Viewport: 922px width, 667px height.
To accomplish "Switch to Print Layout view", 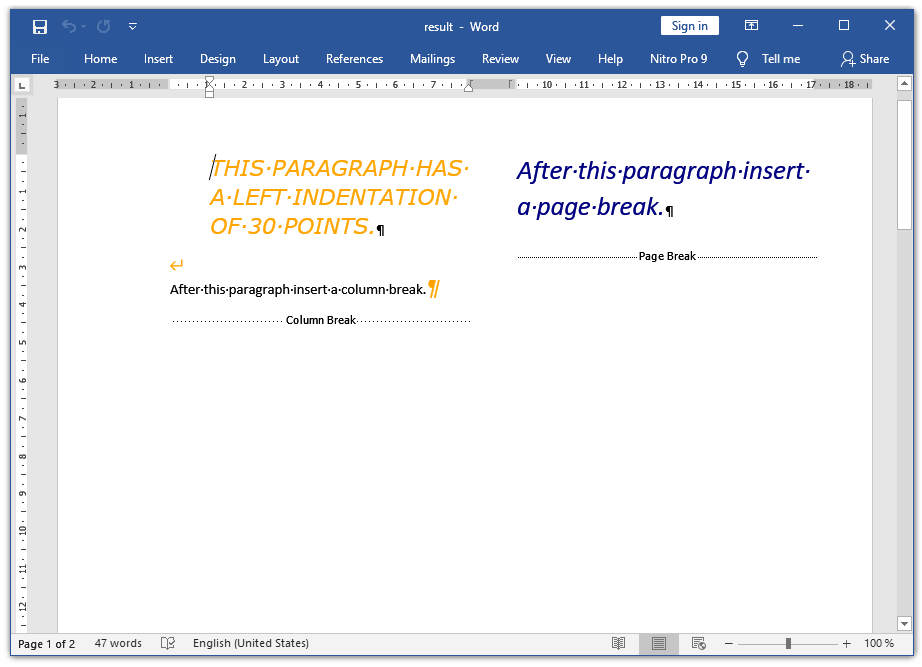I will [x=659, y=644].
